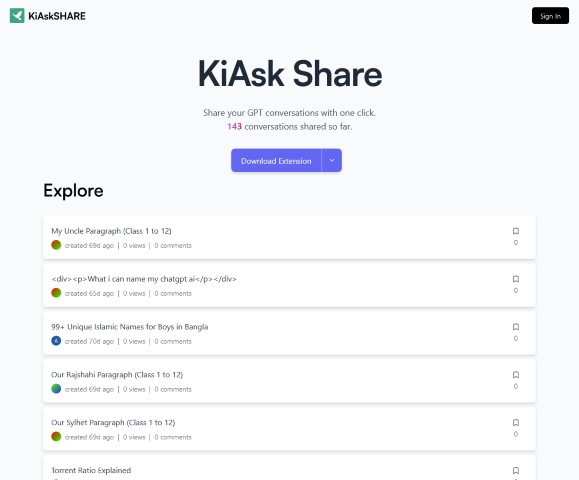Bookmark the Our Sylhet Paragraph conversation
The width and height of the screenshot is (579, 480).
point(516,423)
